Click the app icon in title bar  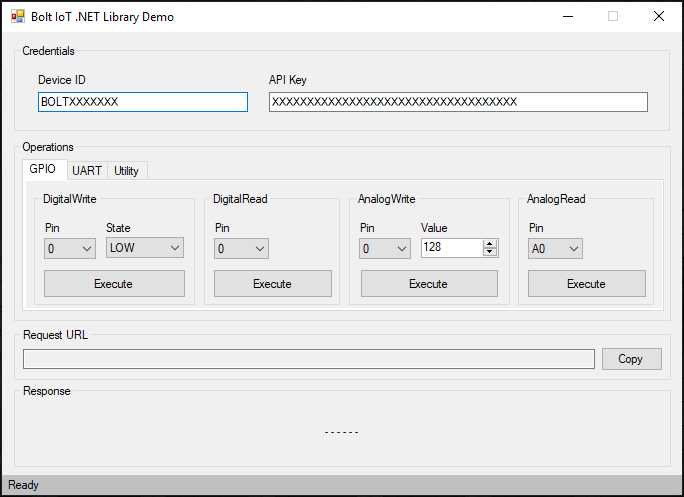point(18,17)
